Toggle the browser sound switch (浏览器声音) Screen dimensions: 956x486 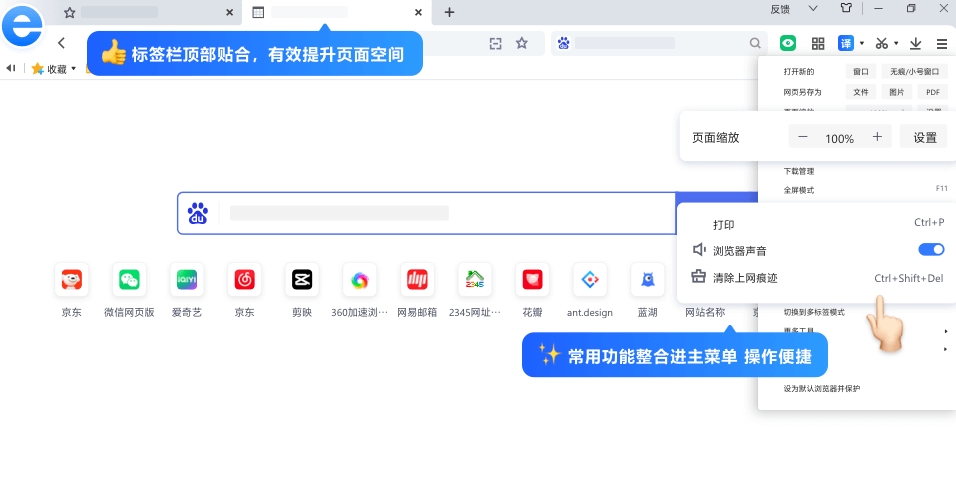[930, 250]
